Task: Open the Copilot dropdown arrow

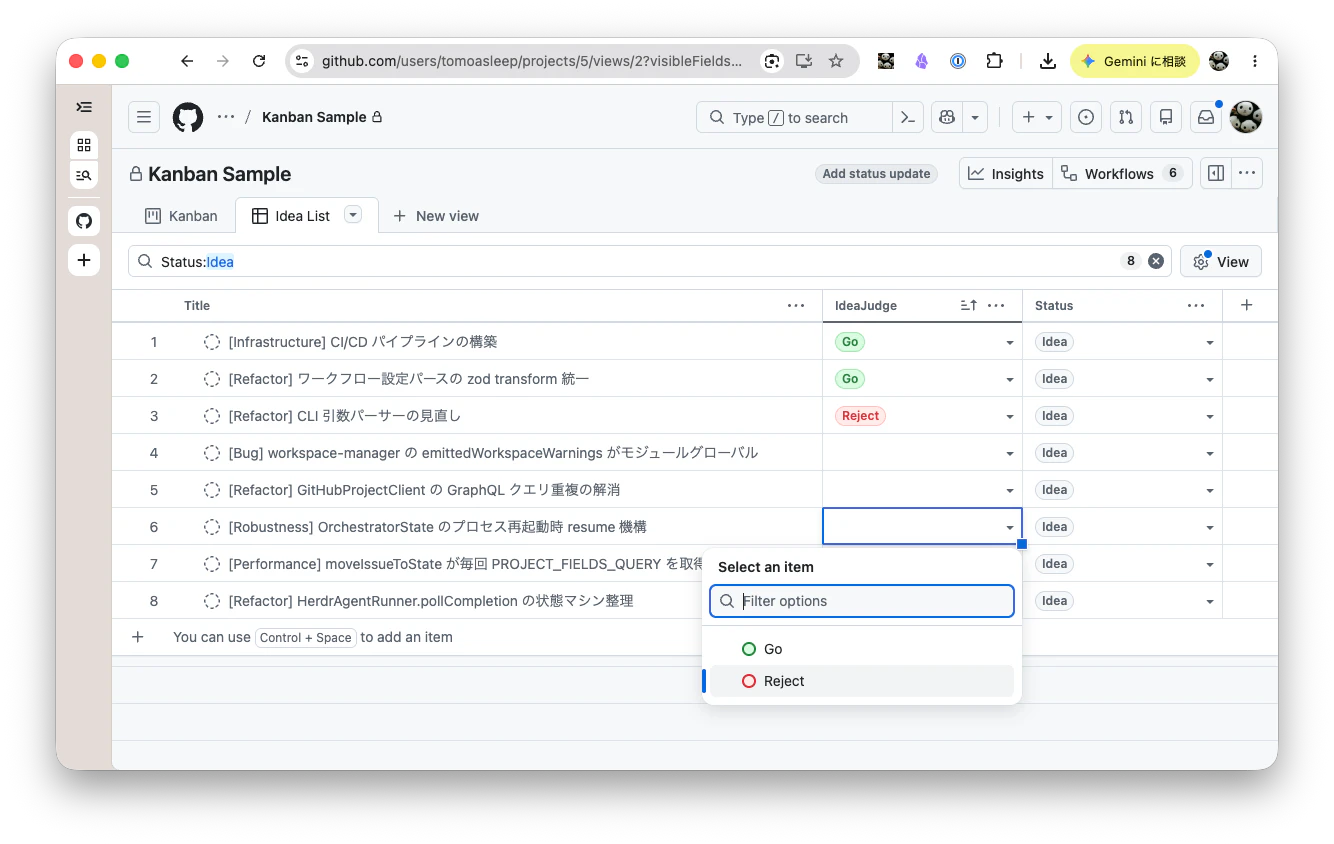Action: pyautogui.click(x=974, y=117)
